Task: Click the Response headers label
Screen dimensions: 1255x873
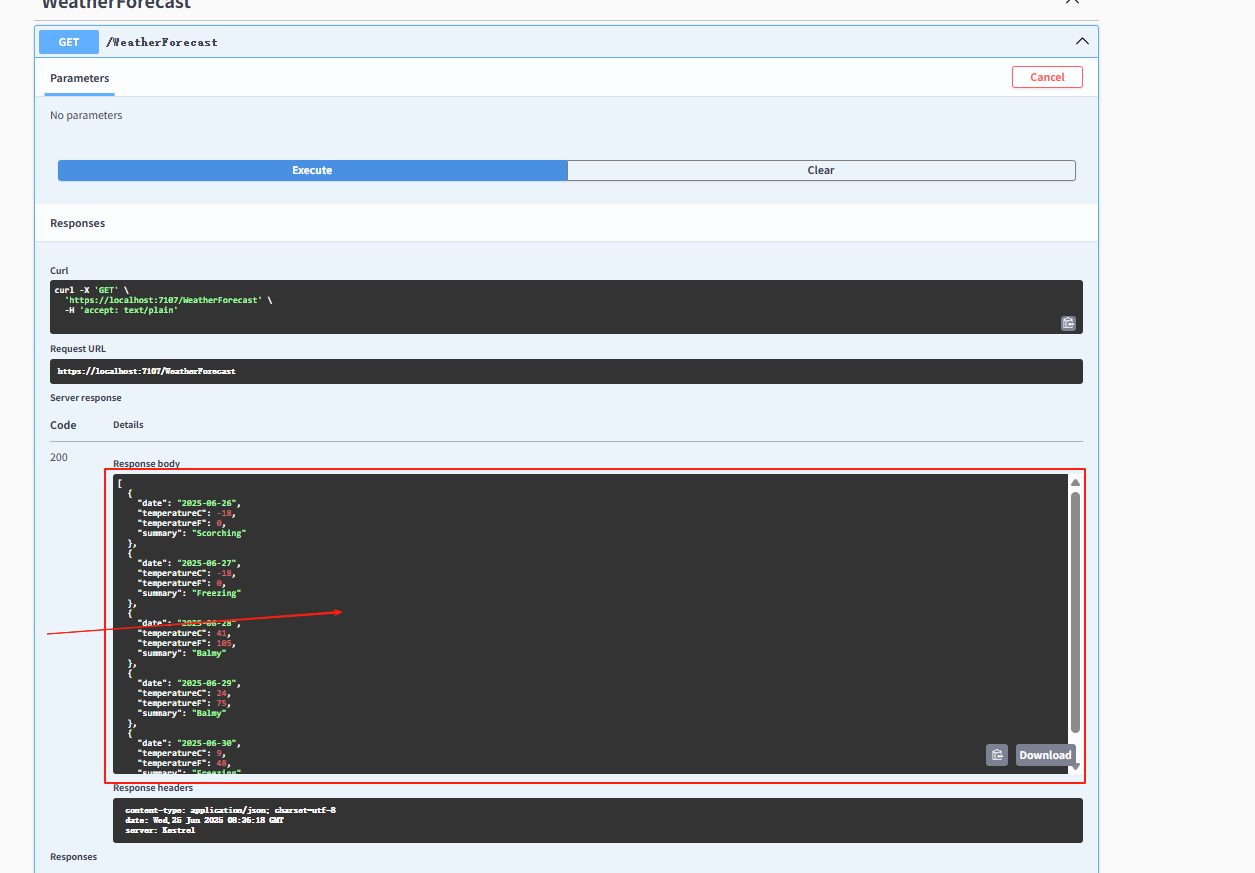Action: 153,788
